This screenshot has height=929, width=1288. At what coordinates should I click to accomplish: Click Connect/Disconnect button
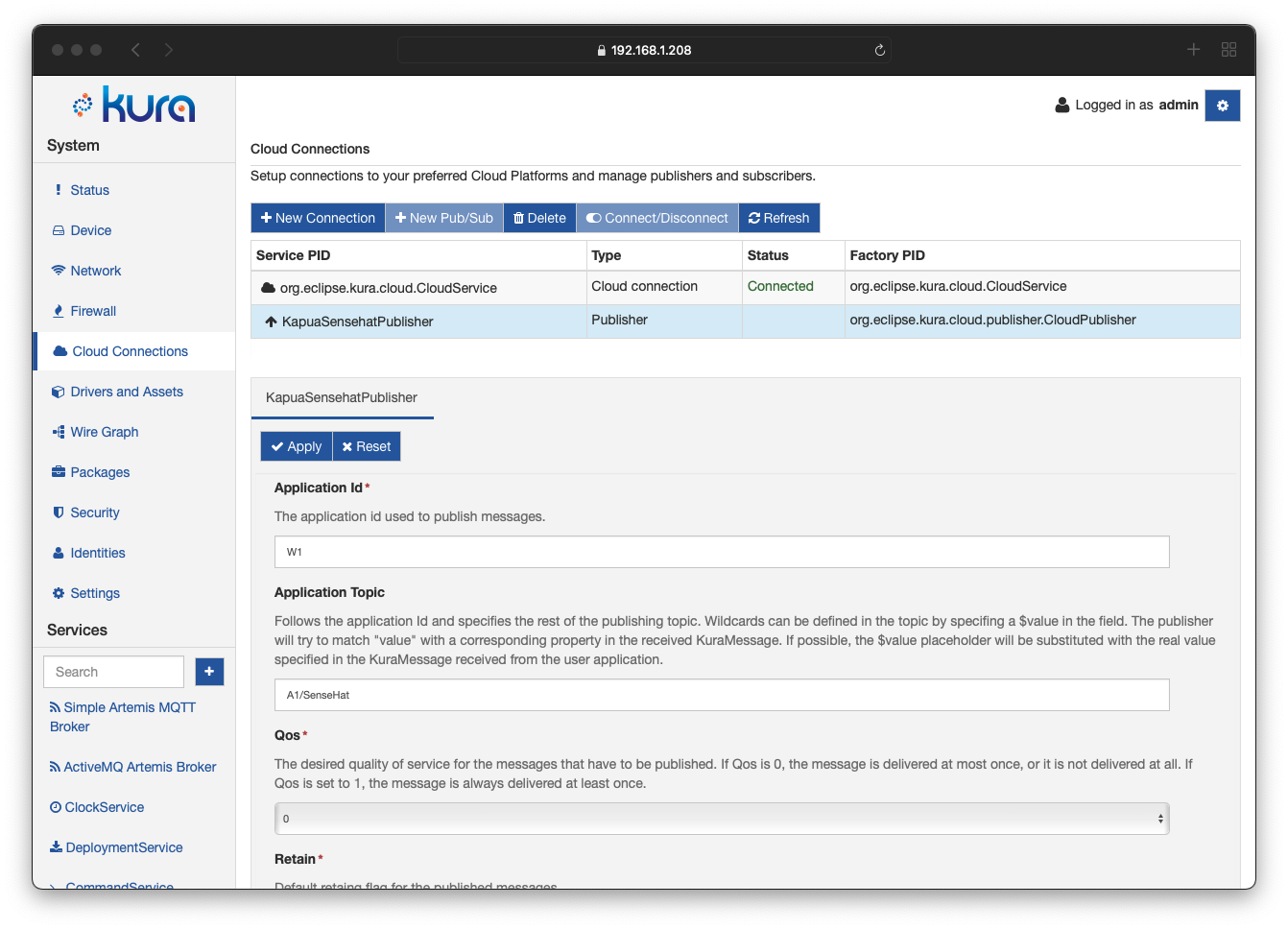point(657,218)
